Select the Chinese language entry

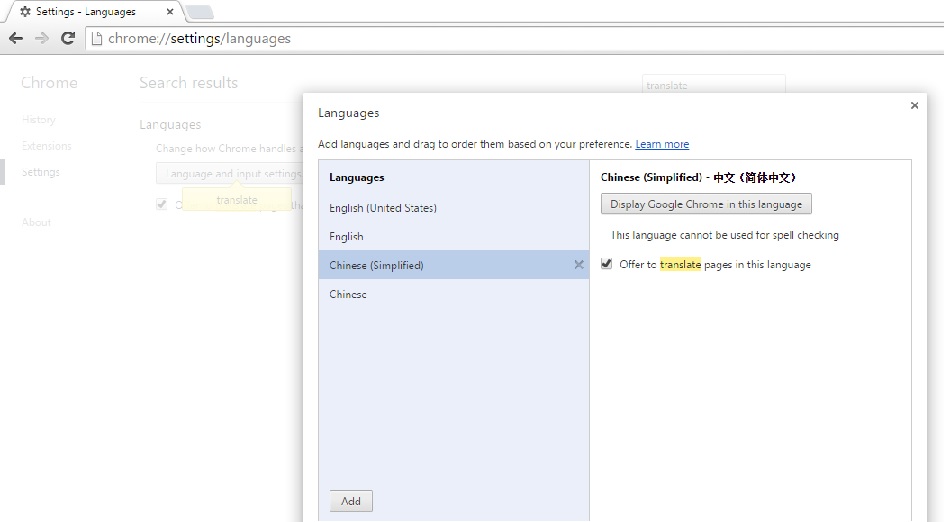click(x=453, y=294)
